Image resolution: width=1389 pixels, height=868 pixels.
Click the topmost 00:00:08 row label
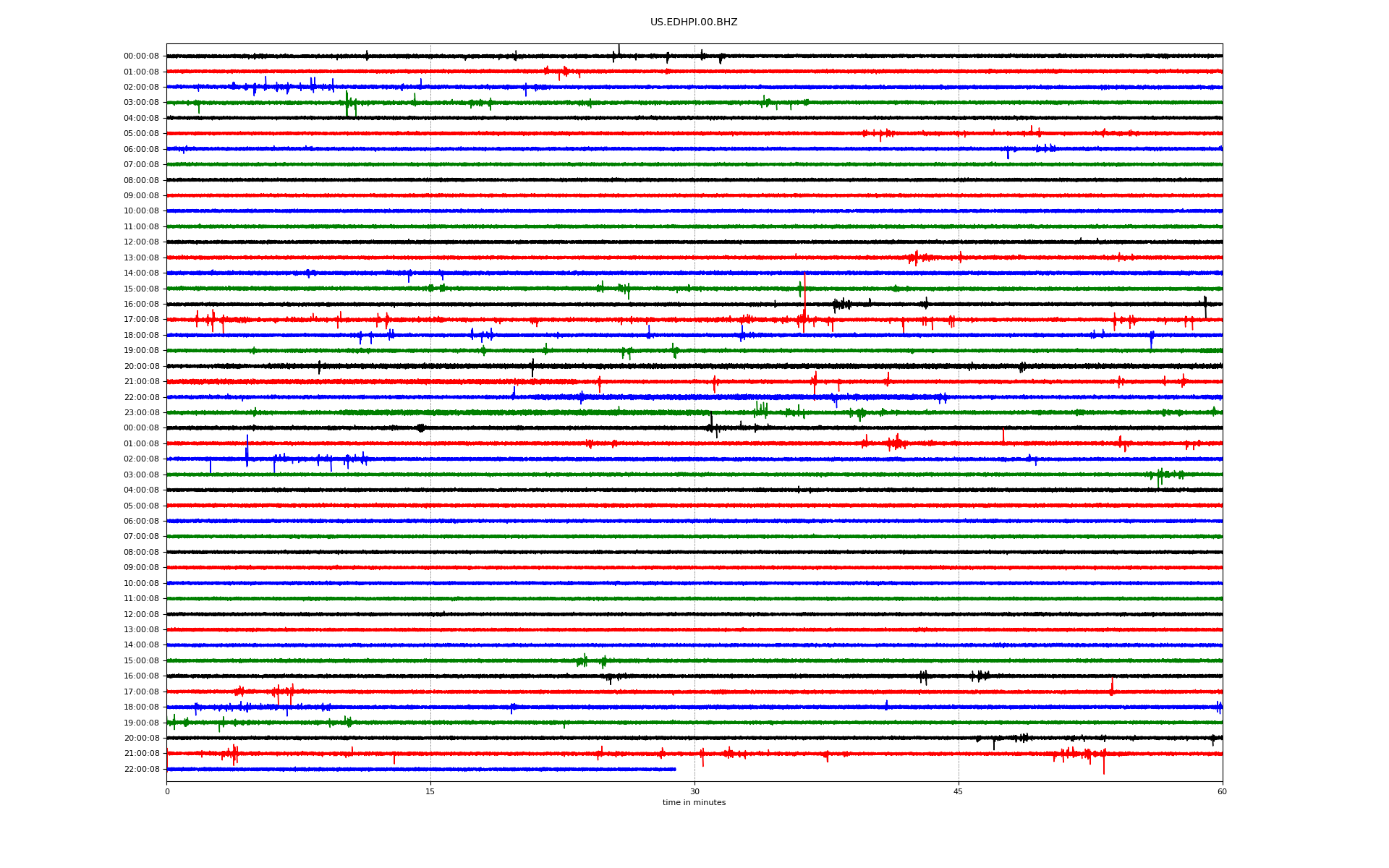click(141, 56)
